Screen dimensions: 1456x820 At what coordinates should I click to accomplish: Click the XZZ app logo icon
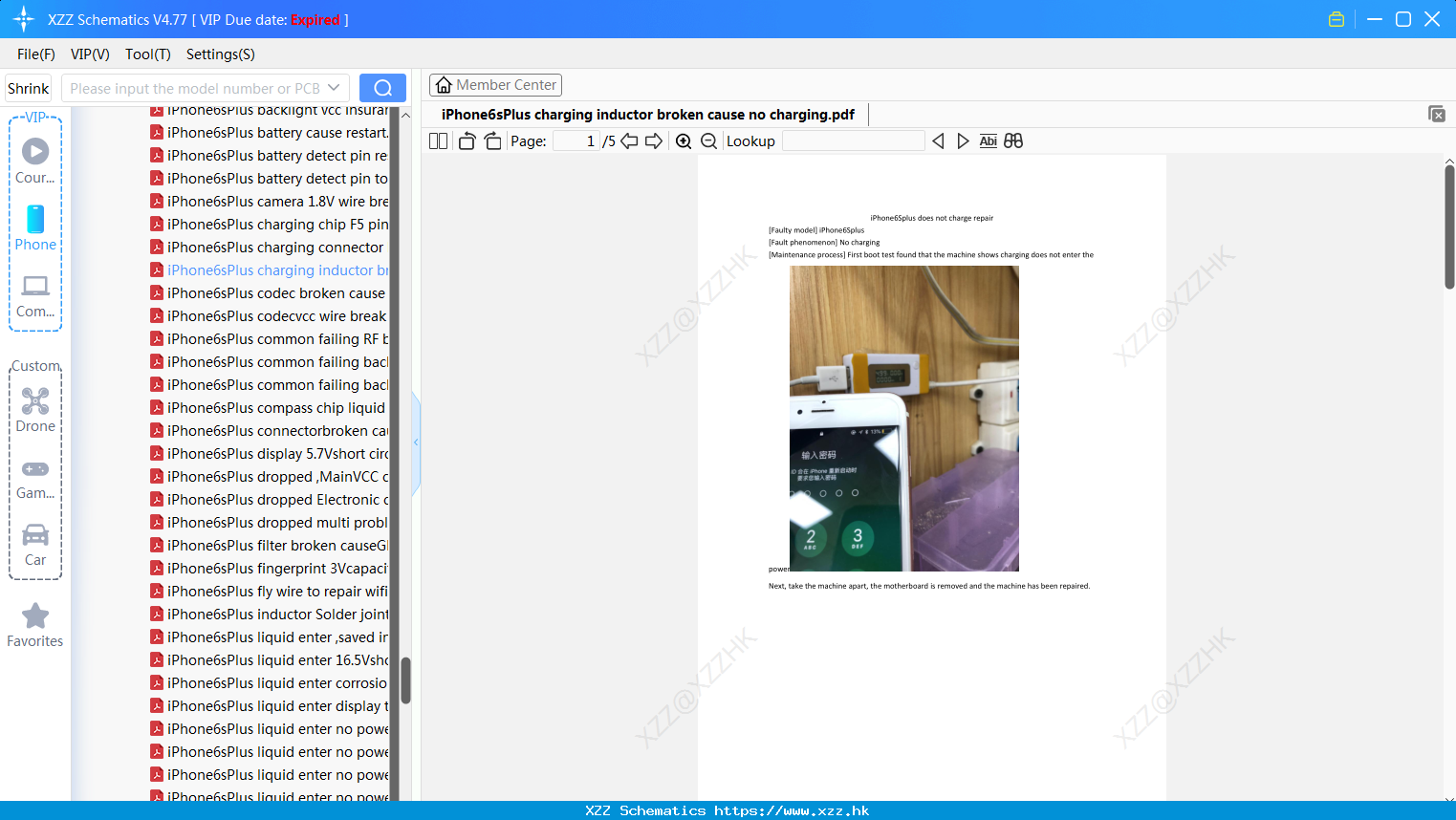click(24, 19)
